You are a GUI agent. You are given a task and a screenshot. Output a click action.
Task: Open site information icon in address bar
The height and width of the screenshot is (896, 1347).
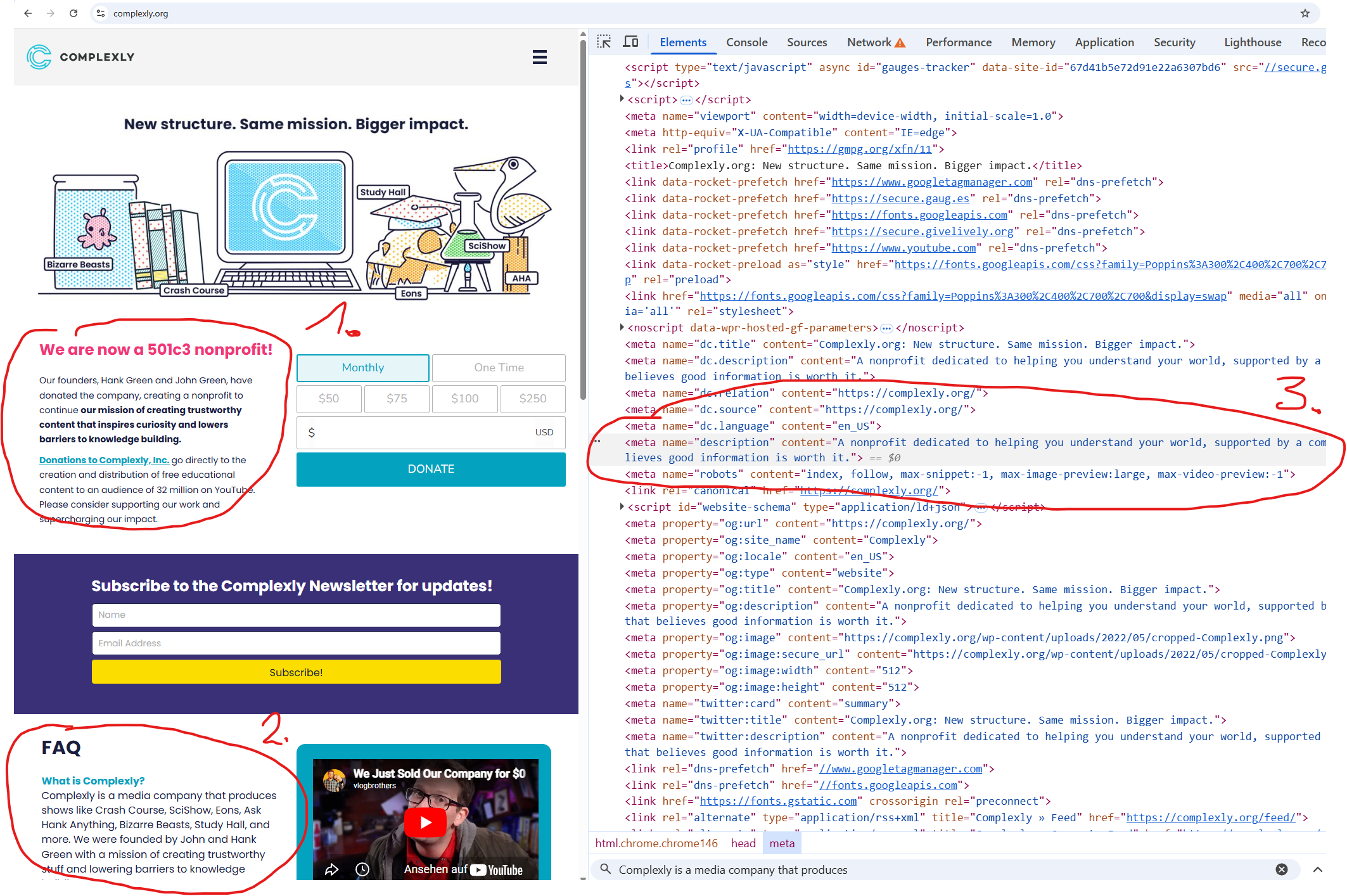(x=101, y=13)
